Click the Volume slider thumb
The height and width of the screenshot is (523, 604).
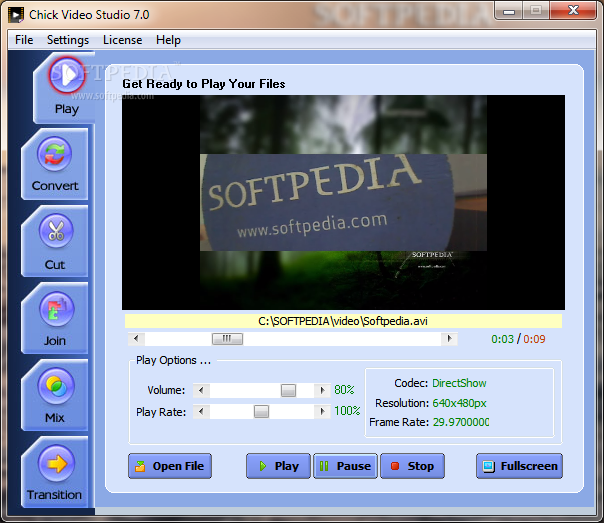[x=288, y=390]
